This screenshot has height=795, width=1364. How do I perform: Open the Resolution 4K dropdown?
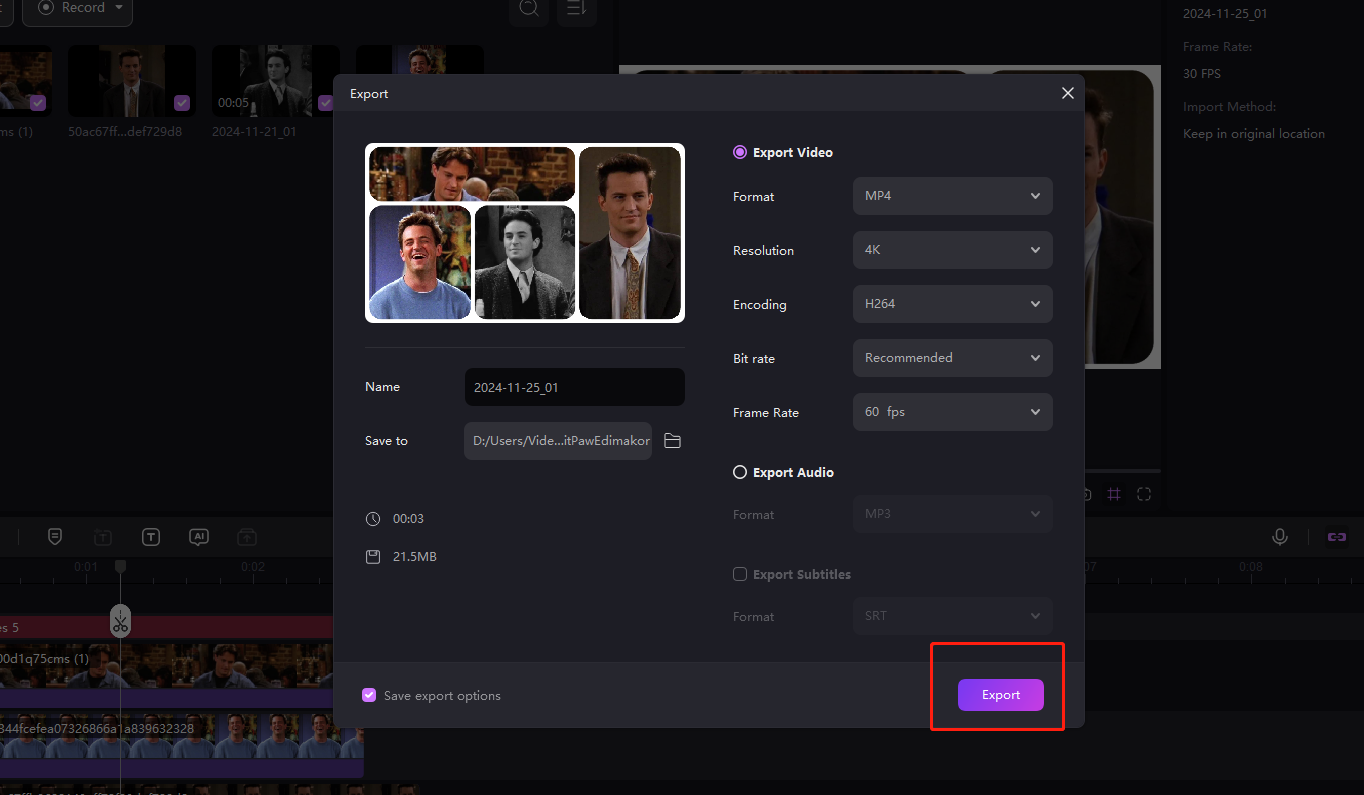click(x=952, y=250)
